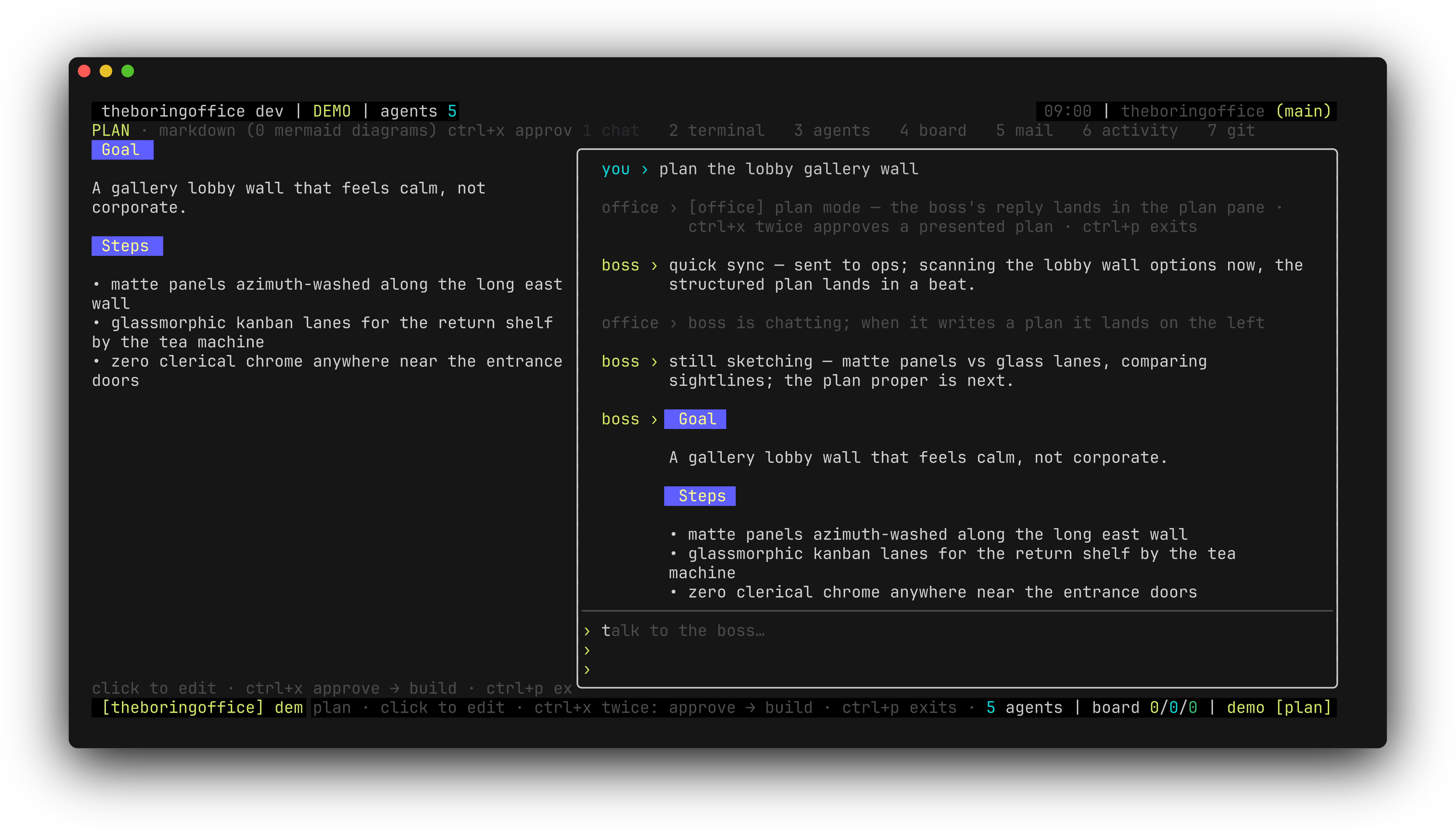Click the Goal heading in the plan pane
Viewport: 1456px width, 829px height.
[x=123, y=150]
